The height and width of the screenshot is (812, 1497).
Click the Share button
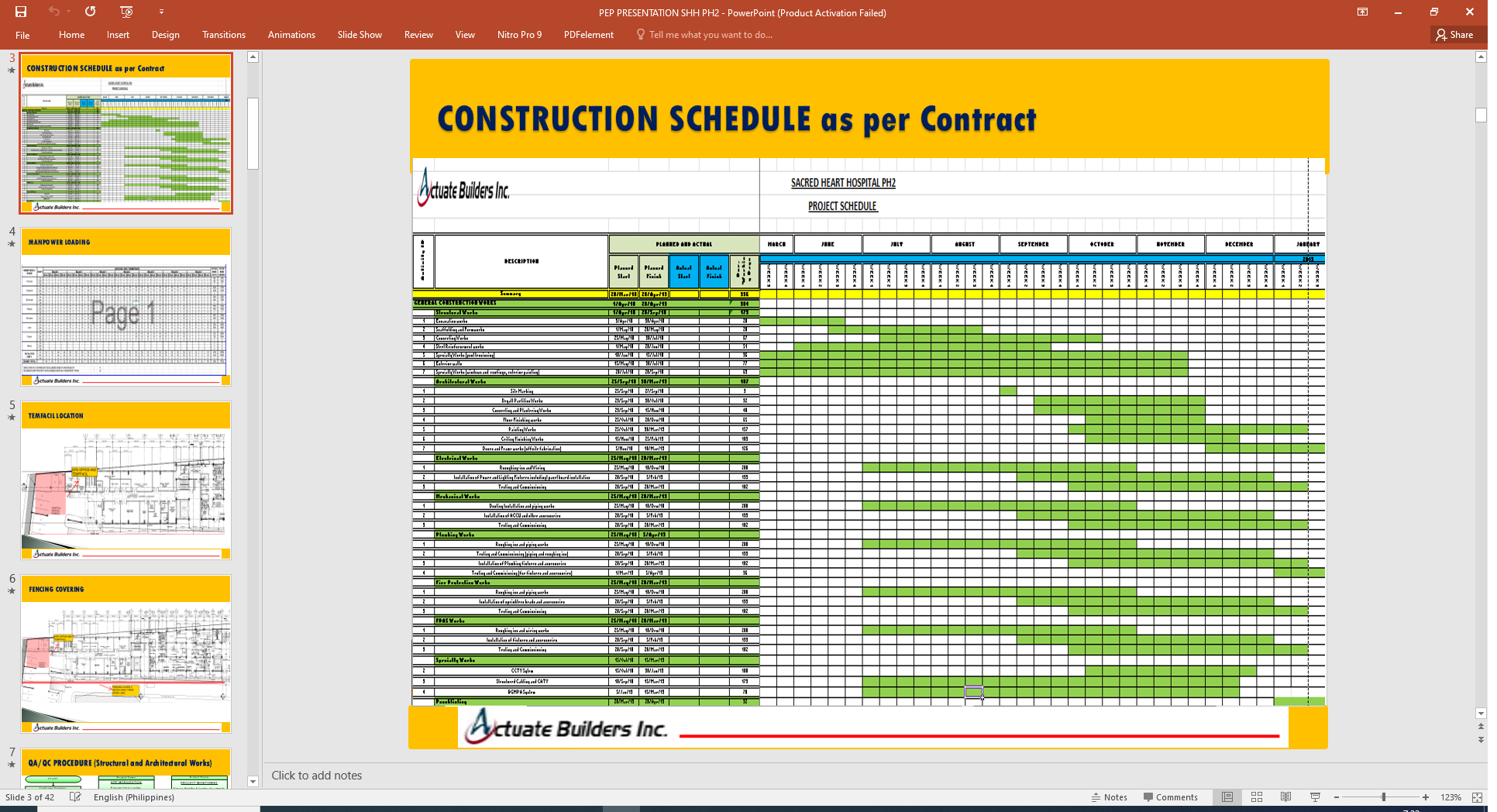[x=1456, y=35]
